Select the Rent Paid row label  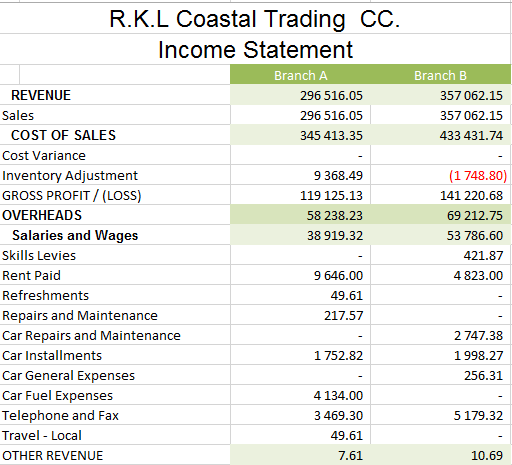pos(31,276)
